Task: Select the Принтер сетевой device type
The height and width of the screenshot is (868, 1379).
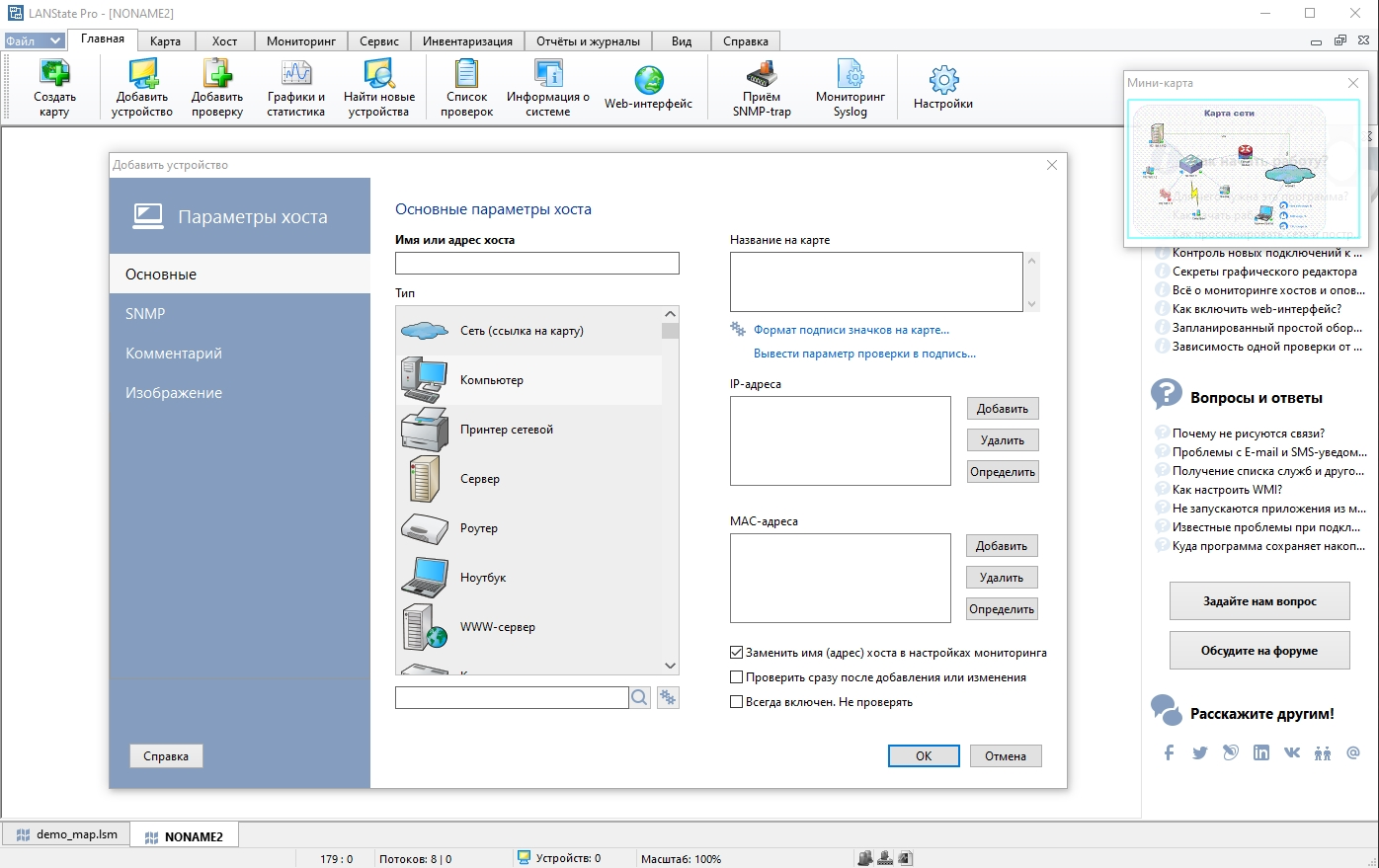Action: coord(528,430)
